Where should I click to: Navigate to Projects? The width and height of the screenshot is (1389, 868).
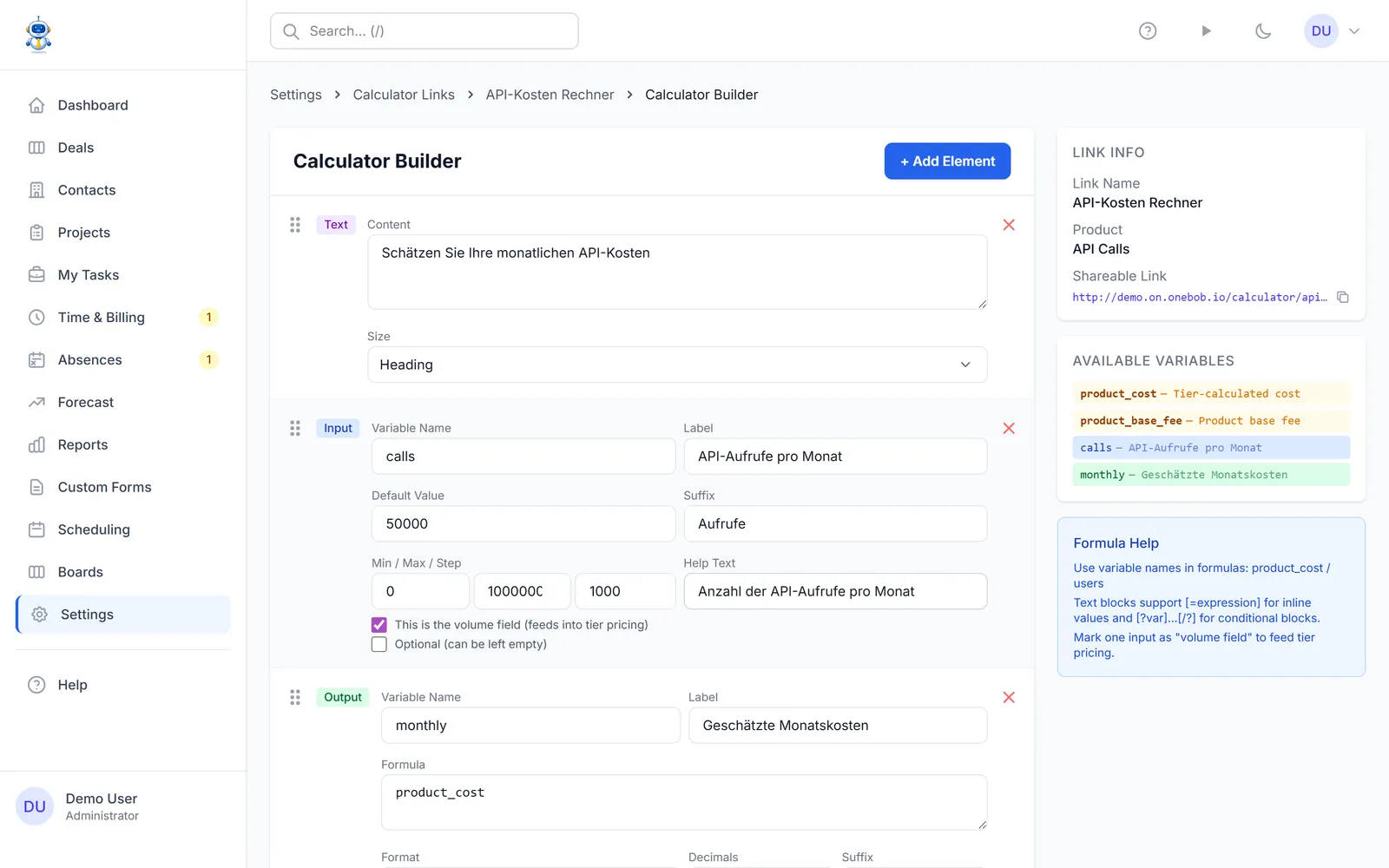tap(123, 233)
